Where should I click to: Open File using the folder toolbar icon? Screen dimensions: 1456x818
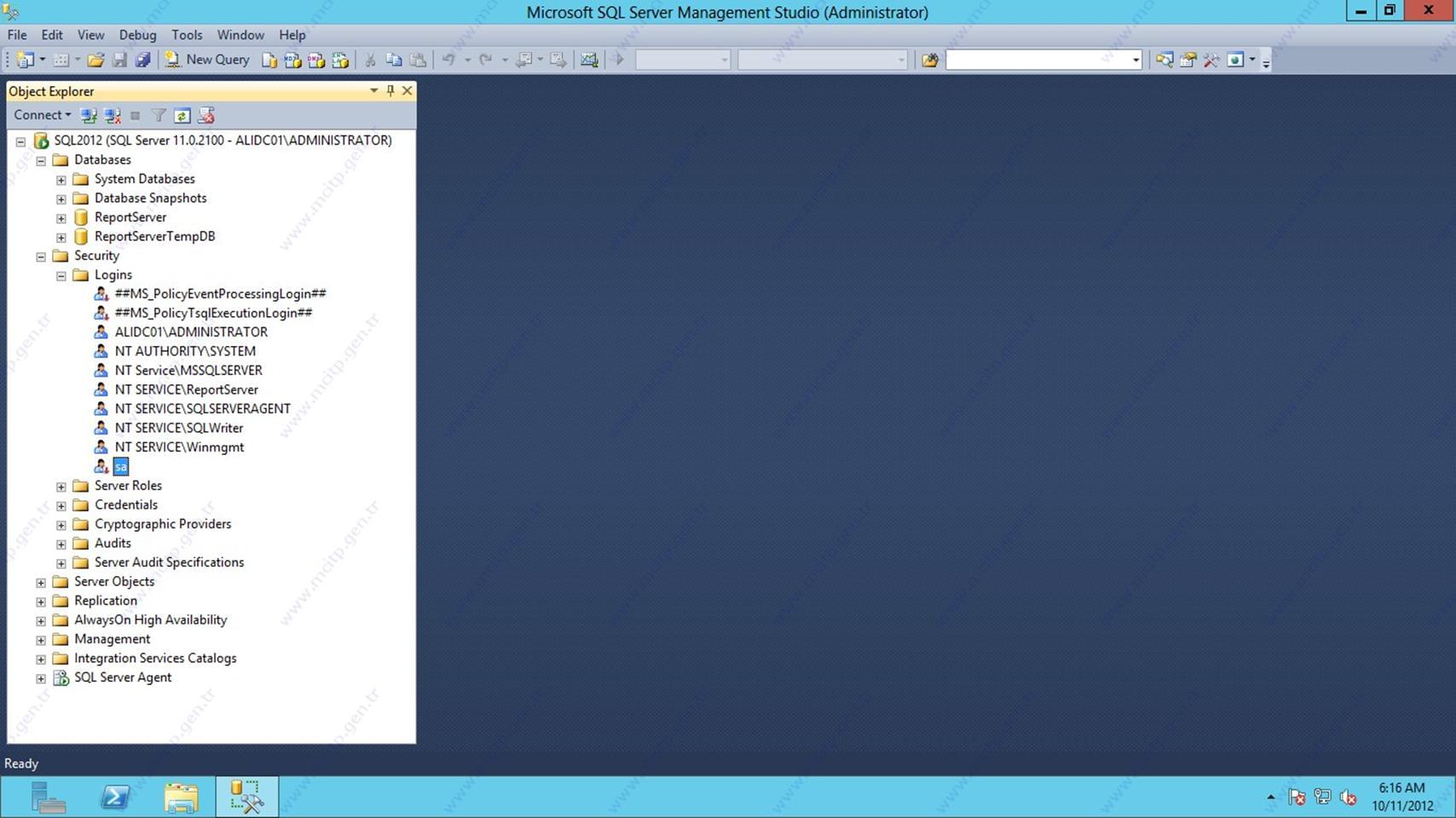pos(95,60)
